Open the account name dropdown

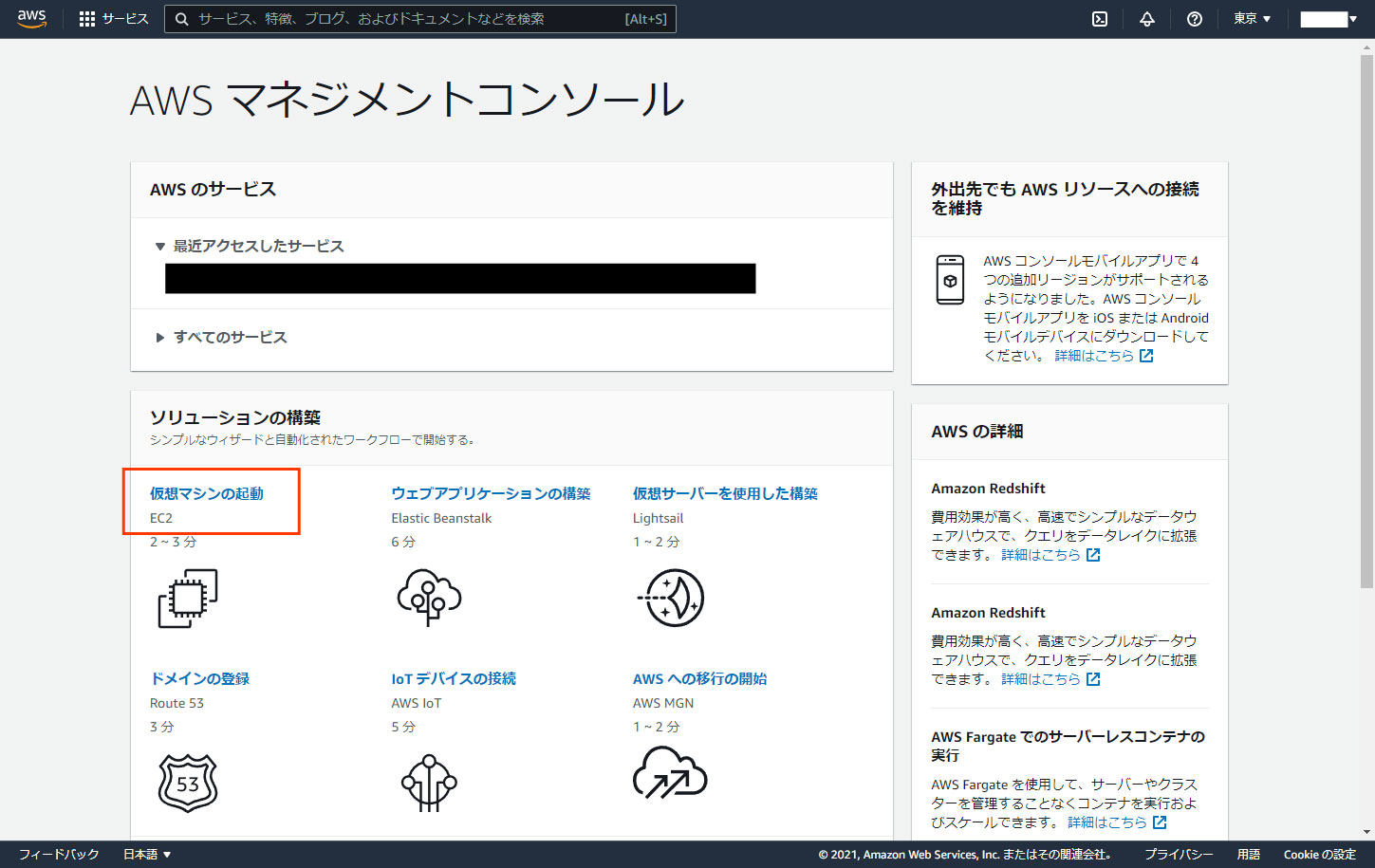[x=1329, y=19]
